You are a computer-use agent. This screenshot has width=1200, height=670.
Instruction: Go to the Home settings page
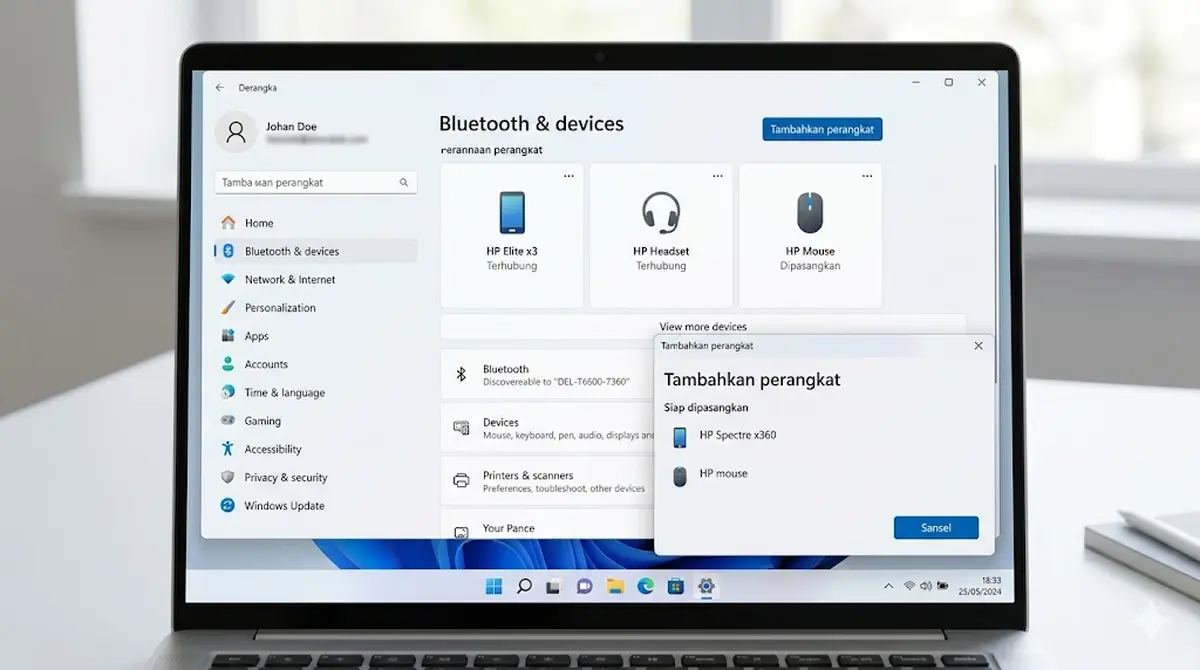click(x=258, y=223)
